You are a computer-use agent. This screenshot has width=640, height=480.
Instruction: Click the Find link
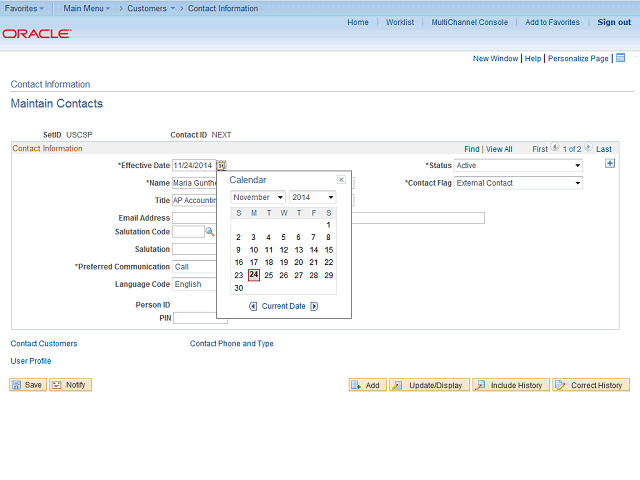coord(471,149)
